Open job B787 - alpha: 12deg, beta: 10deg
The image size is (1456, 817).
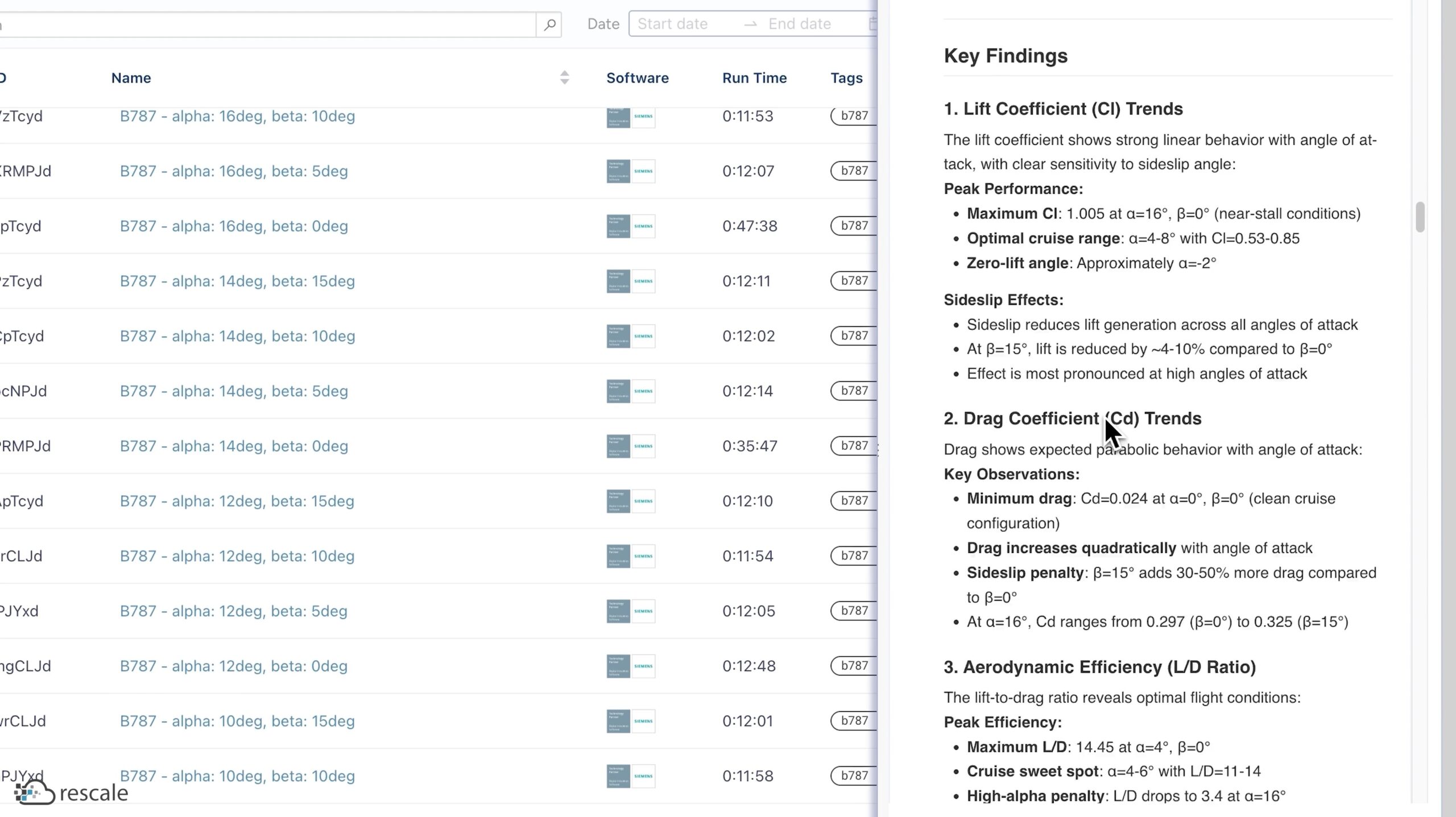[x=237, y=556]
